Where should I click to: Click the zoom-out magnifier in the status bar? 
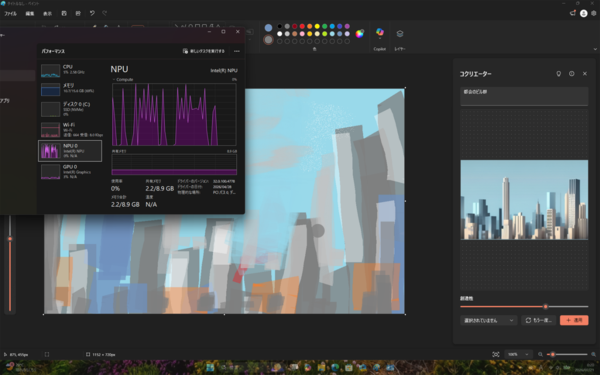540,354
